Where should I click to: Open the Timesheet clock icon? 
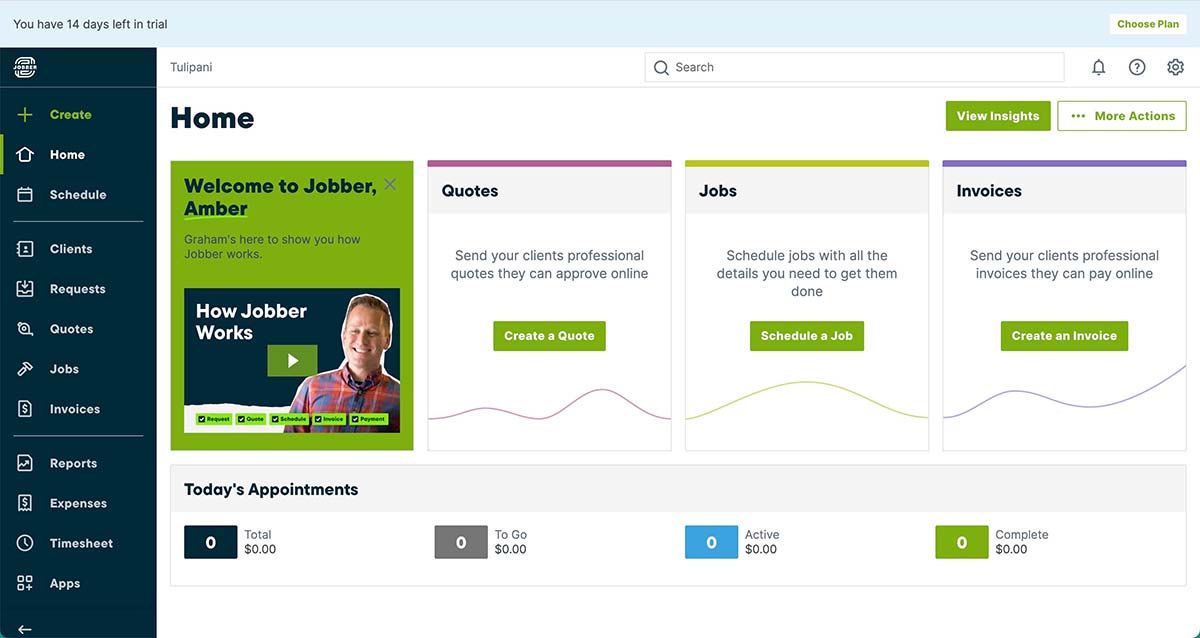tap(24, 542)
